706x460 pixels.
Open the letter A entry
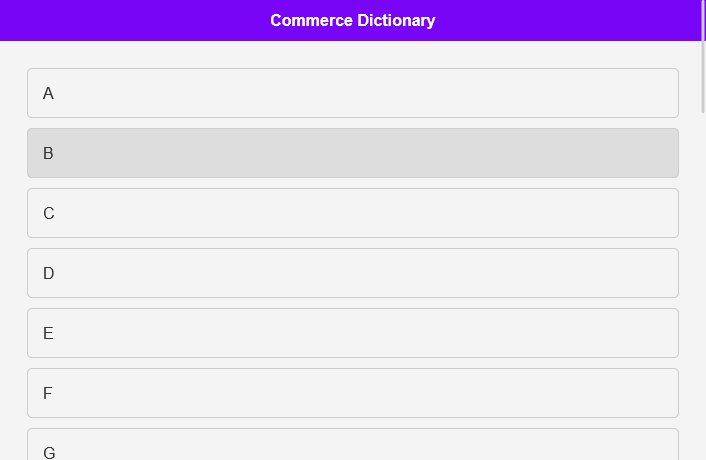(352, 93)
